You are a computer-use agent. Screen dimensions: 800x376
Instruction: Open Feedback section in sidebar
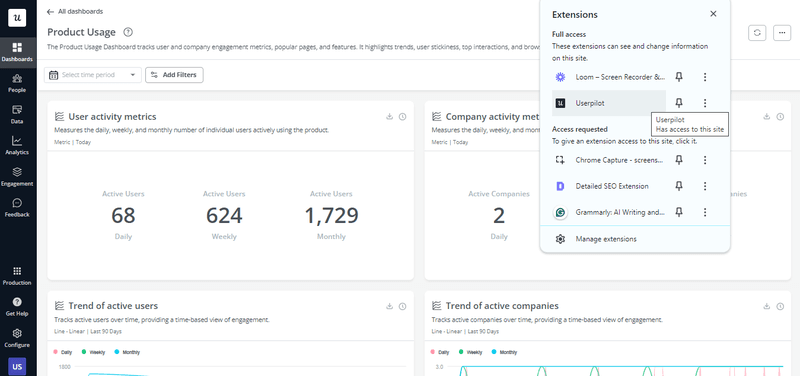pyautogui.click(x=17, y=208)
